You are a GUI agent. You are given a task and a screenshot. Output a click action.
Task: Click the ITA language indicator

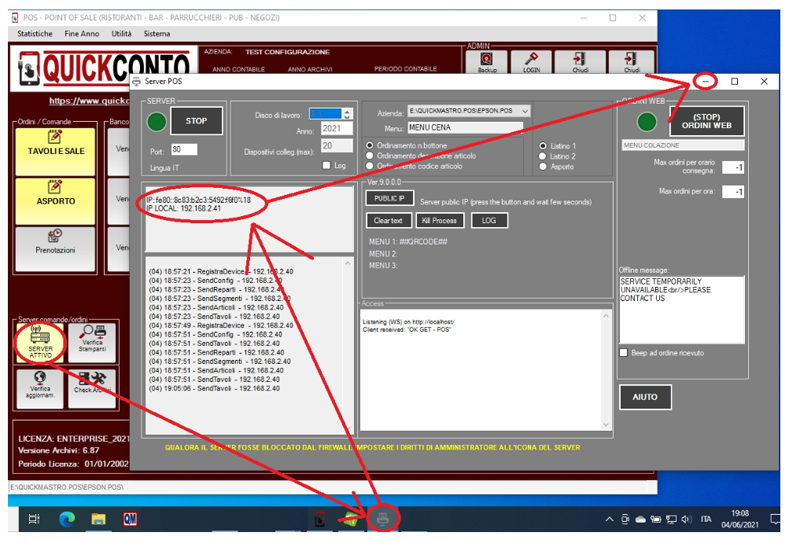(x=706, y=519)
